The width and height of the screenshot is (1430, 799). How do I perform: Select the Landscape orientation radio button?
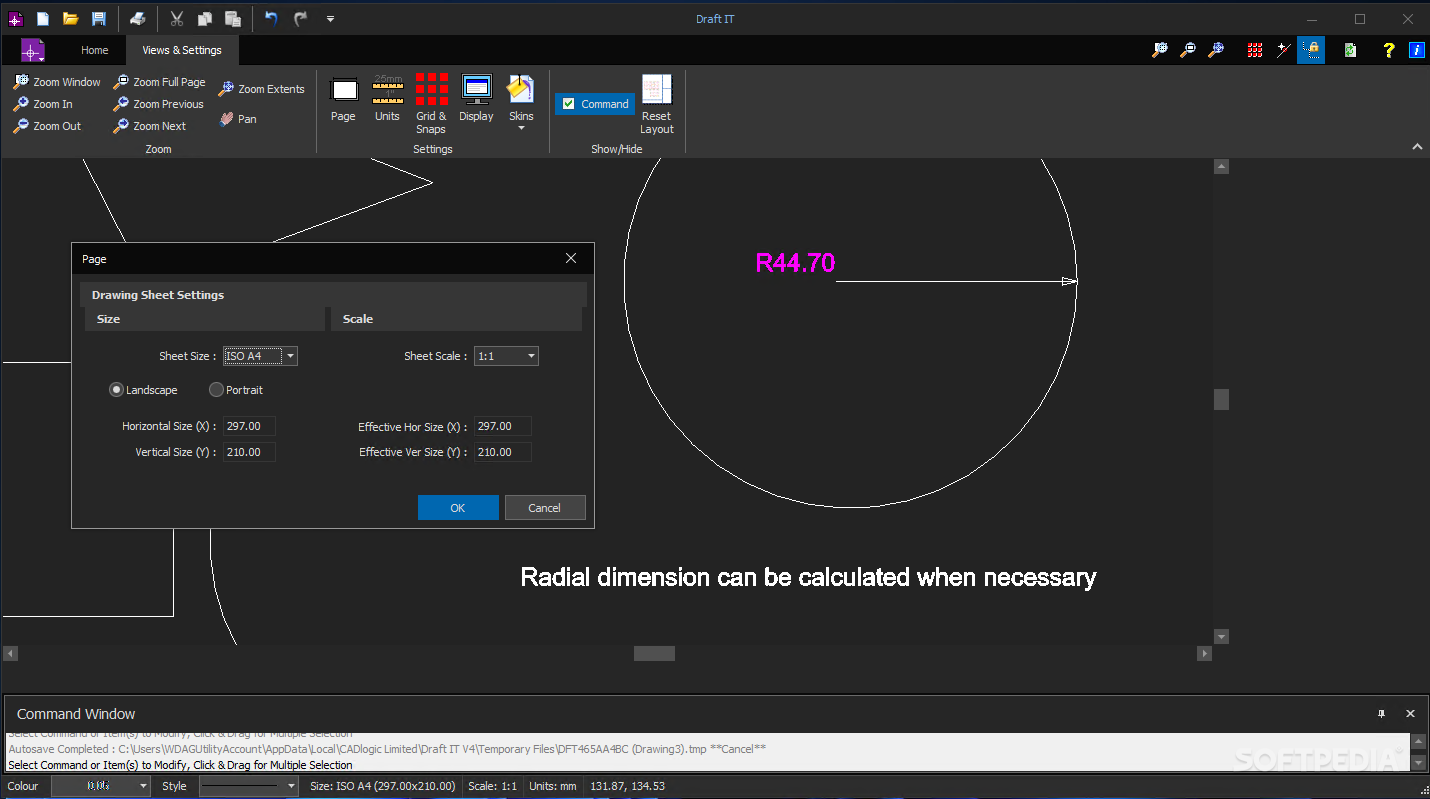coord(117,390)
